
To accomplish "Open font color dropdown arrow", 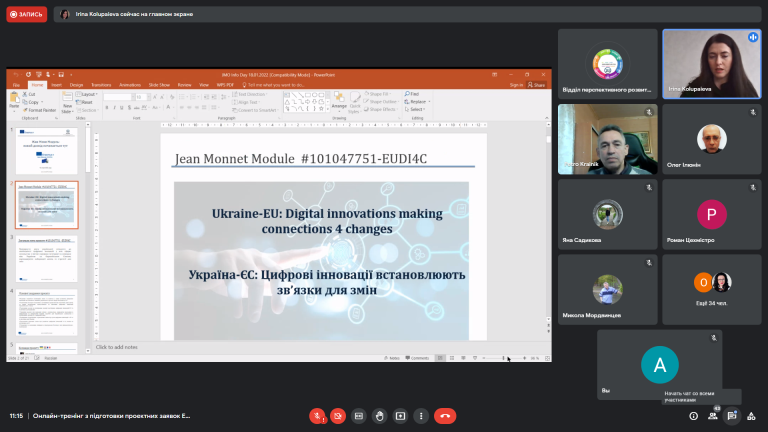I will click(x=172, y=108).
